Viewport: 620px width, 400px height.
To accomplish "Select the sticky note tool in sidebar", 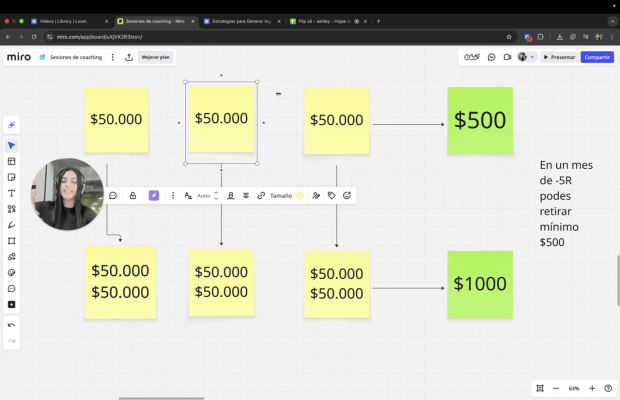I will pyautogui.click(x=12, y=177).
